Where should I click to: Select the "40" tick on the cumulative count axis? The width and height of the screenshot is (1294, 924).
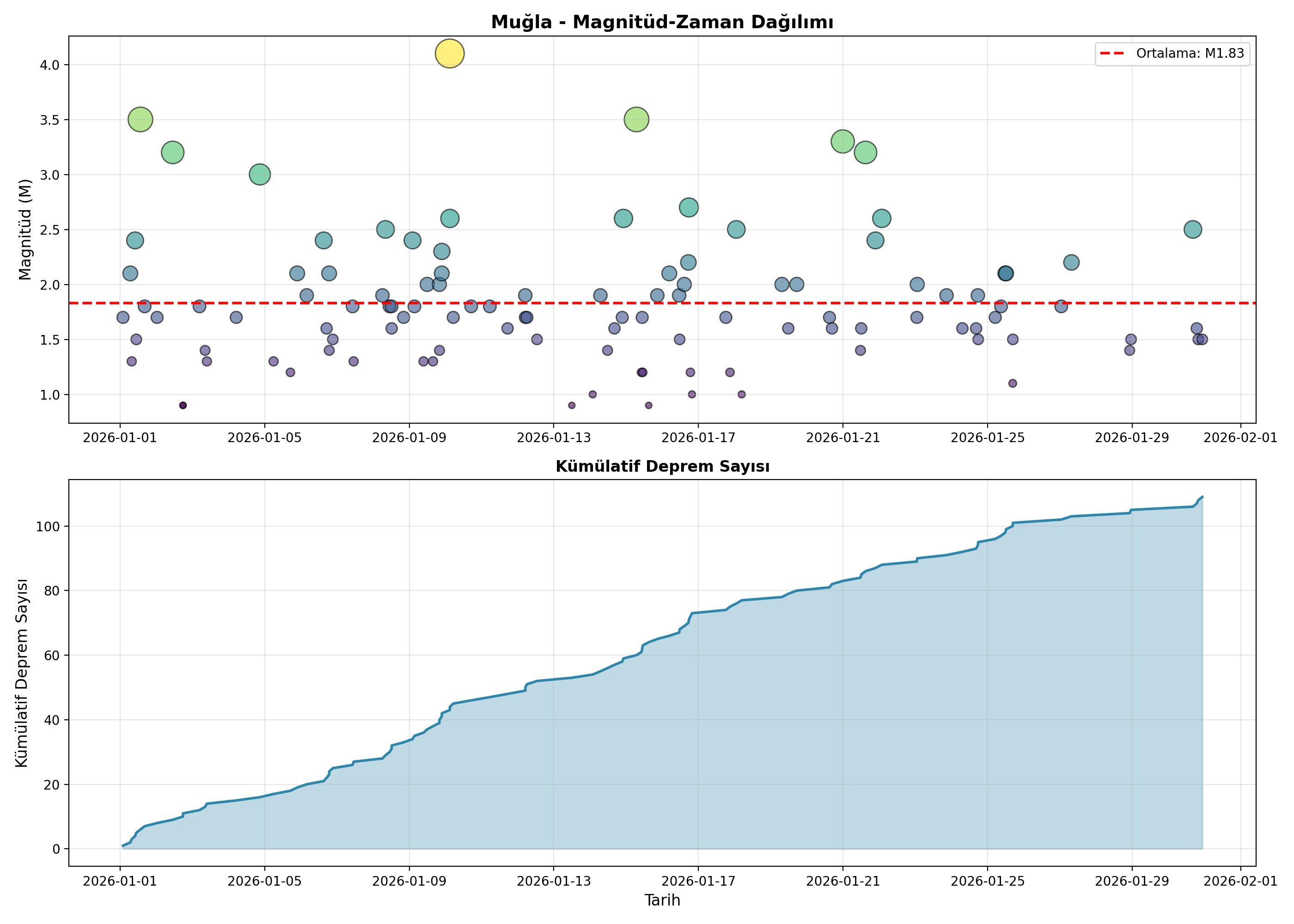click(x=52, y=720)
